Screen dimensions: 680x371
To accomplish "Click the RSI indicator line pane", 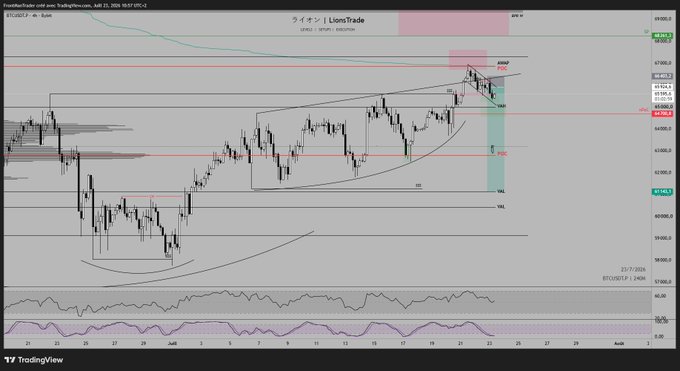I will tap(327, 302).
